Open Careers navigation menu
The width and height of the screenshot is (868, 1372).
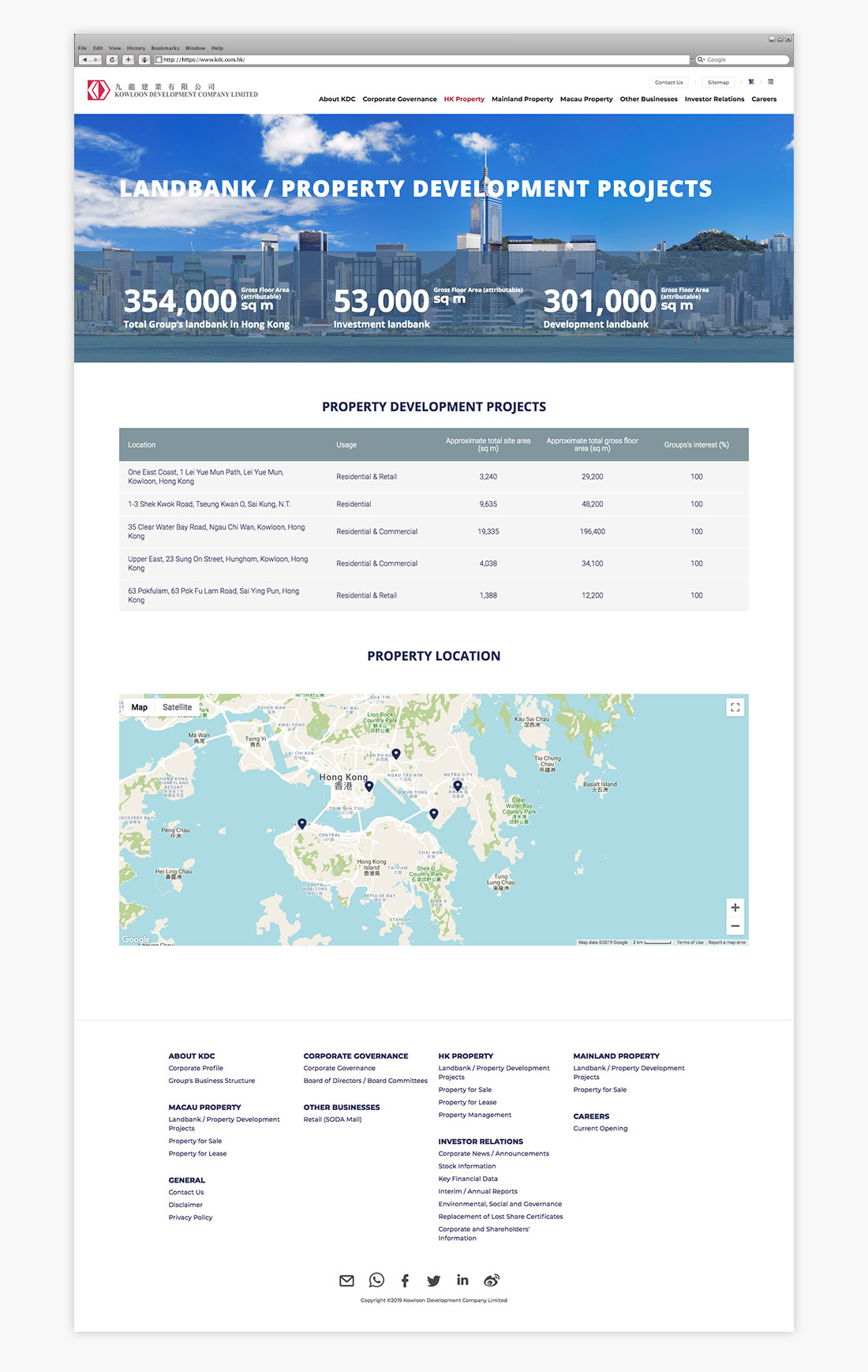click(x=764, y=99)
